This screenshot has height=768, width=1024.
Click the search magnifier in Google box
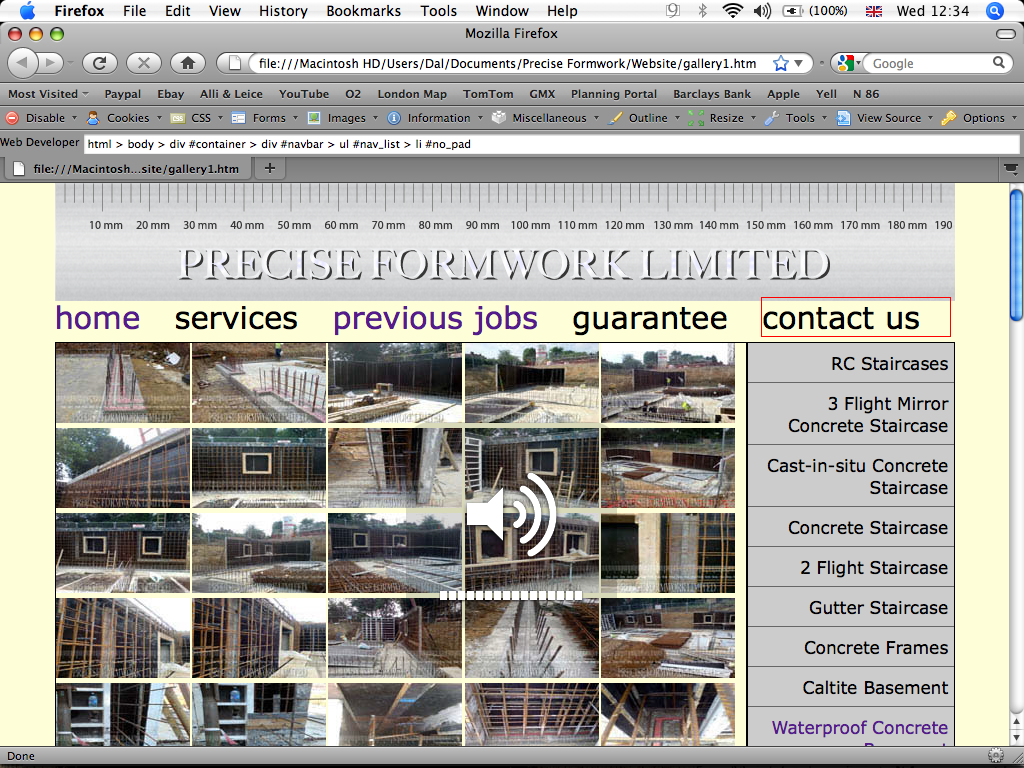[999, 63]
